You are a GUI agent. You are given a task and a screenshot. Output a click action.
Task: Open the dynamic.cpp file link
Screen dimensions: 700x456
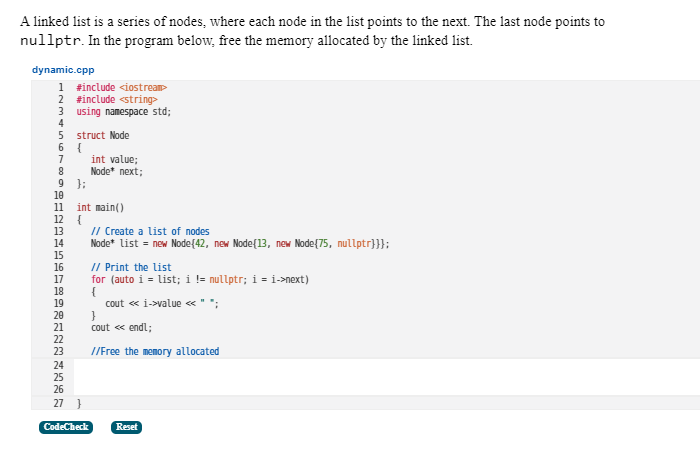click(x=63, y=70)
